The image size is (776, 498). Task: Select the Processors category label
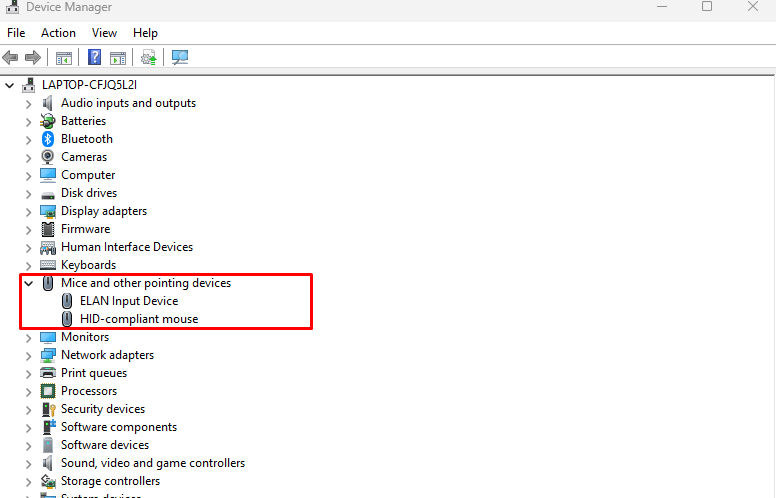pyautogui.click(x=89, y=391)
